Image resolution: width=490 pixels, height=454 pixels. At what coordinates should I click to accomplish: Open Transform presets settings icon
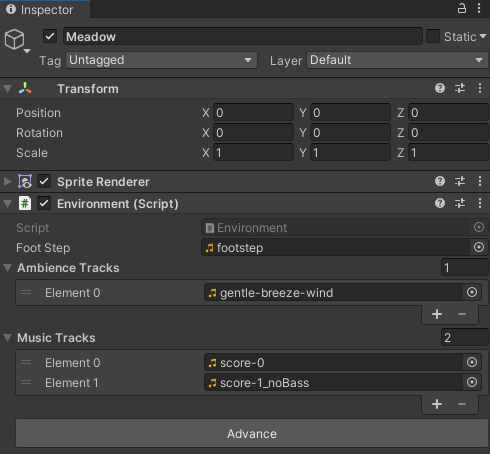460,88
